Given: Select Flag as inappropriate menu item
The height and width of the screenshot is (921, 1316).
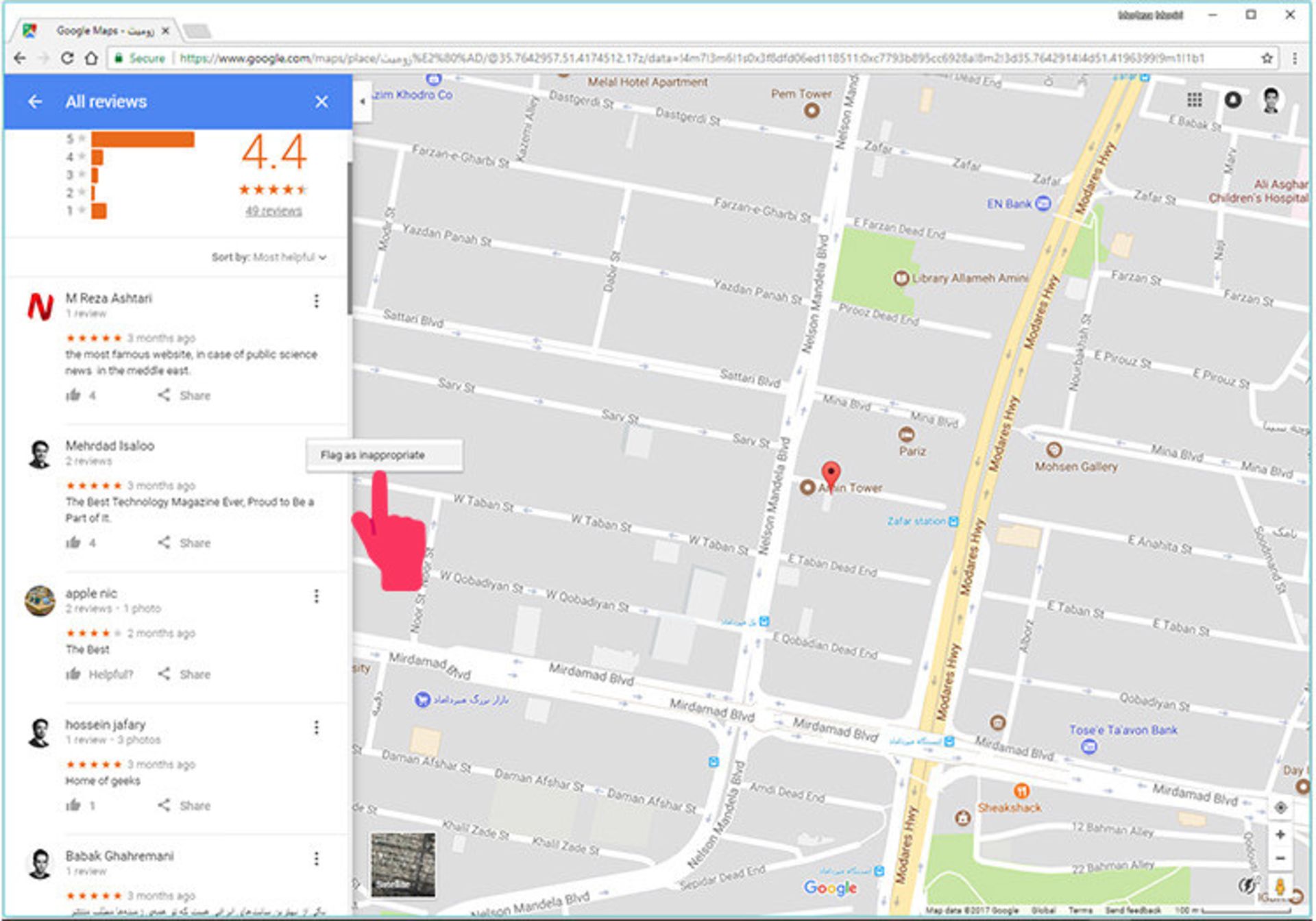Looking at the screenshot, I should (385, 455).
